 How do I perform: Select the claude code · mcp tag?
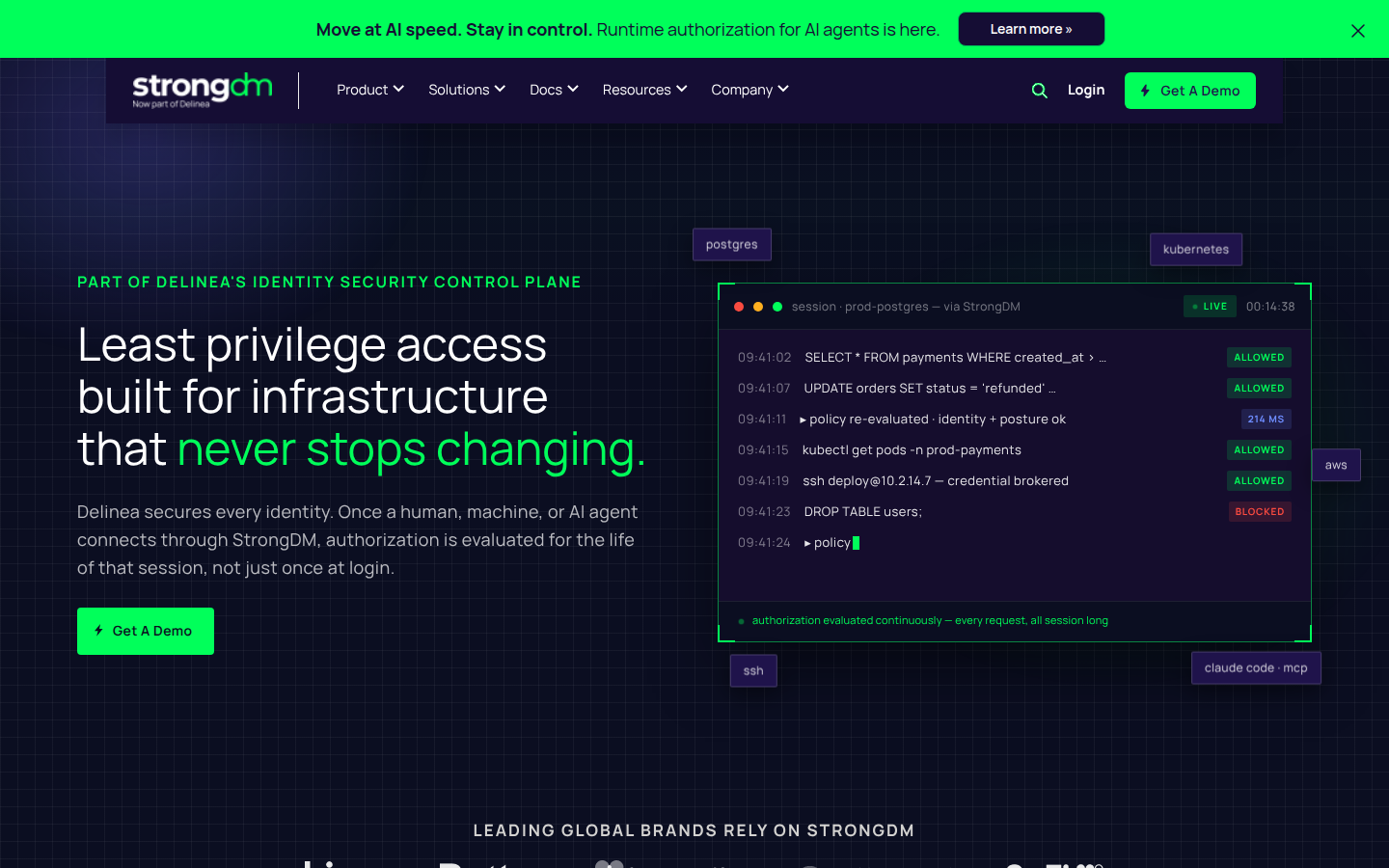click(x=1256, y=667)
